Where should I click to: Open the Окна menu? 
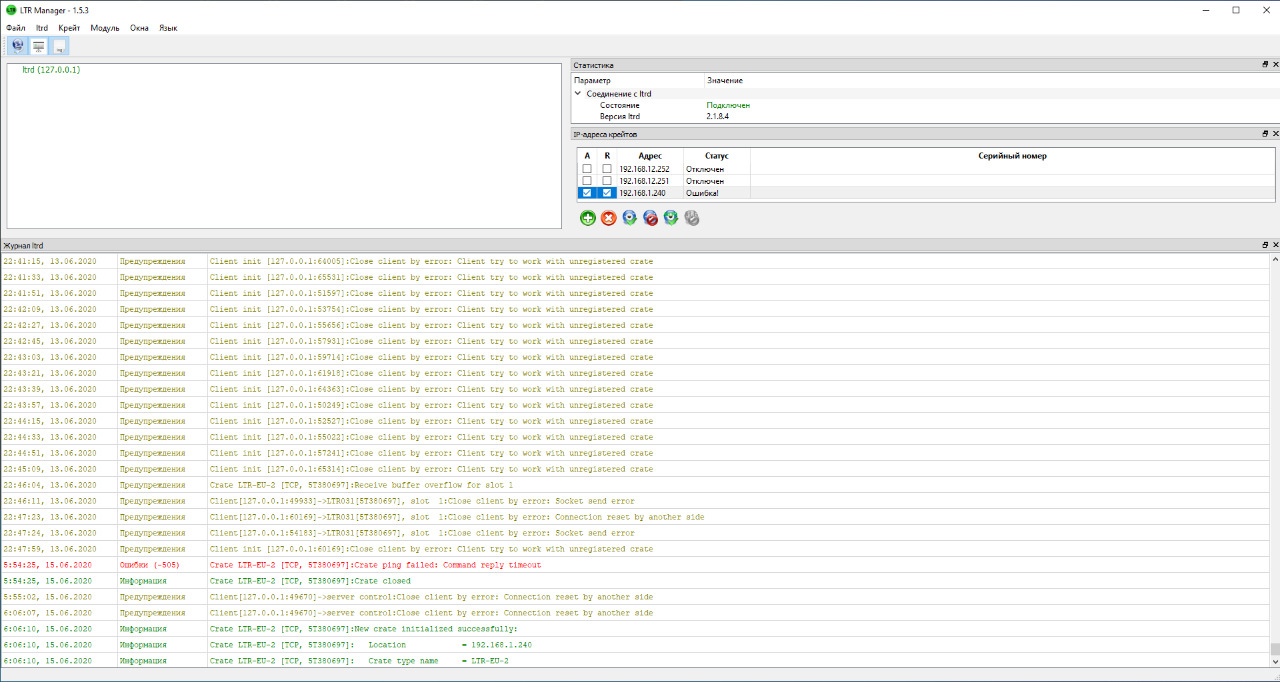[x=139, y=28]
